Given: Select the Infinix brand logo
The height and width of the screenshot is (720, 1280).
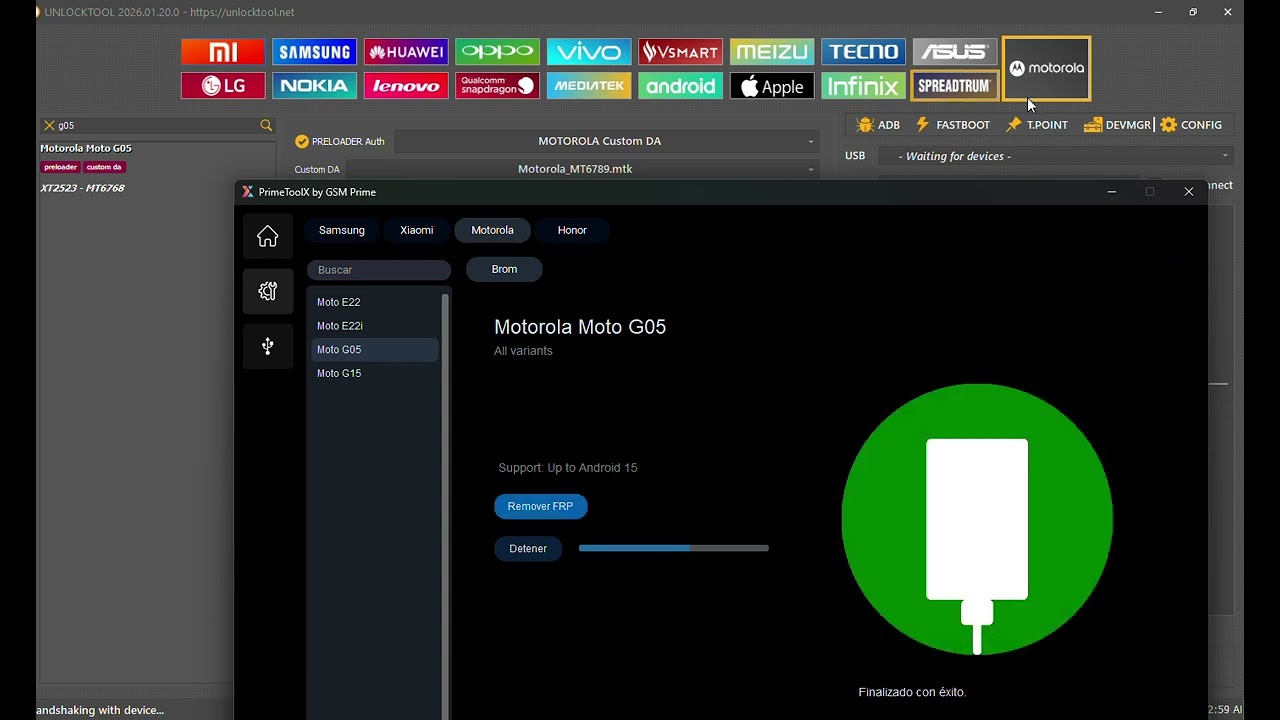Looking at the screenshot, I should [x=863, y=86].
